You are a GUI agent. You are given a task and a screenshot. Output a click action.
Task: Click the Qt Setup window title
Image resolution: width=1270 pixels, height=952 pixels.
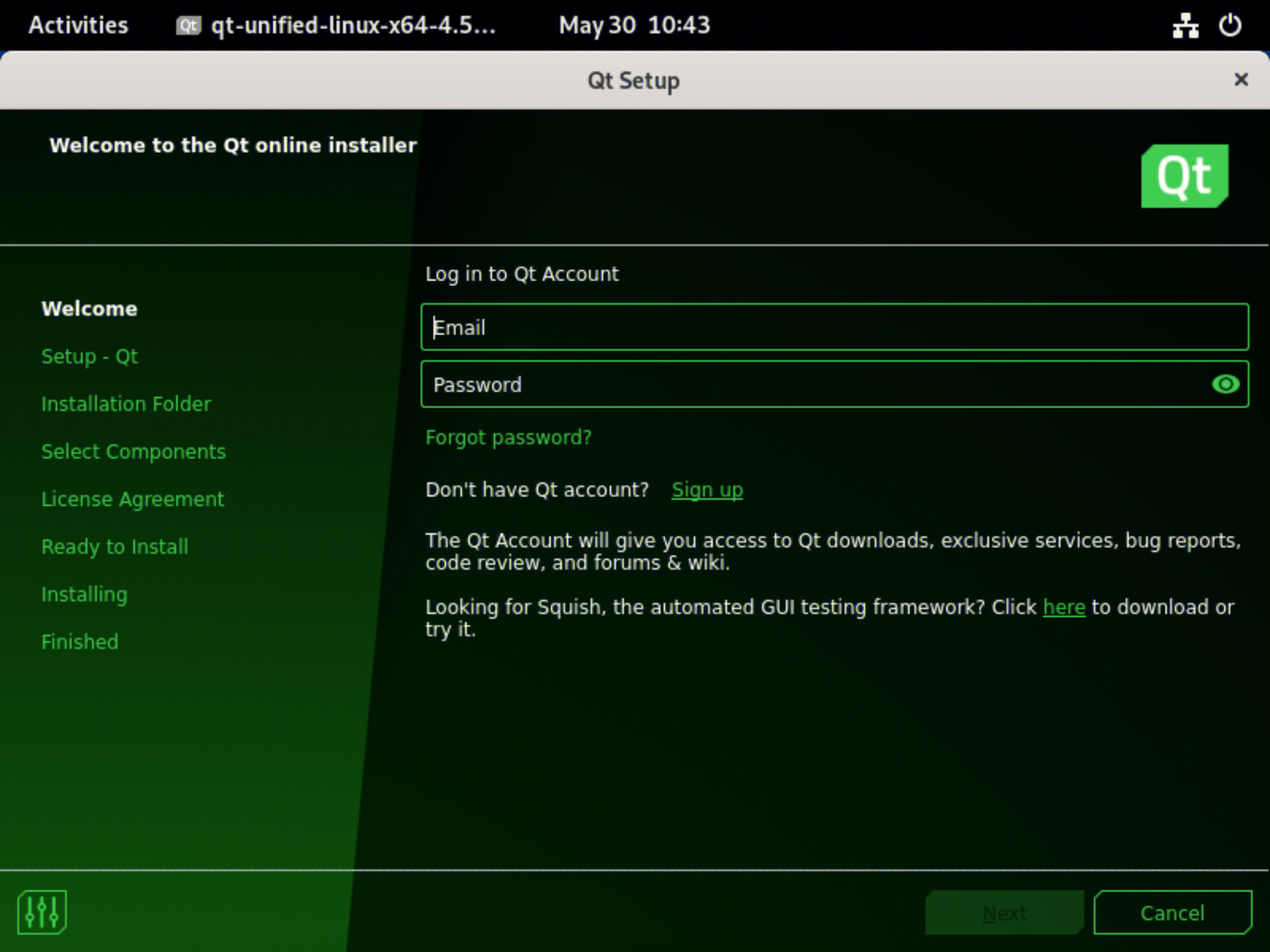[633, 80]
